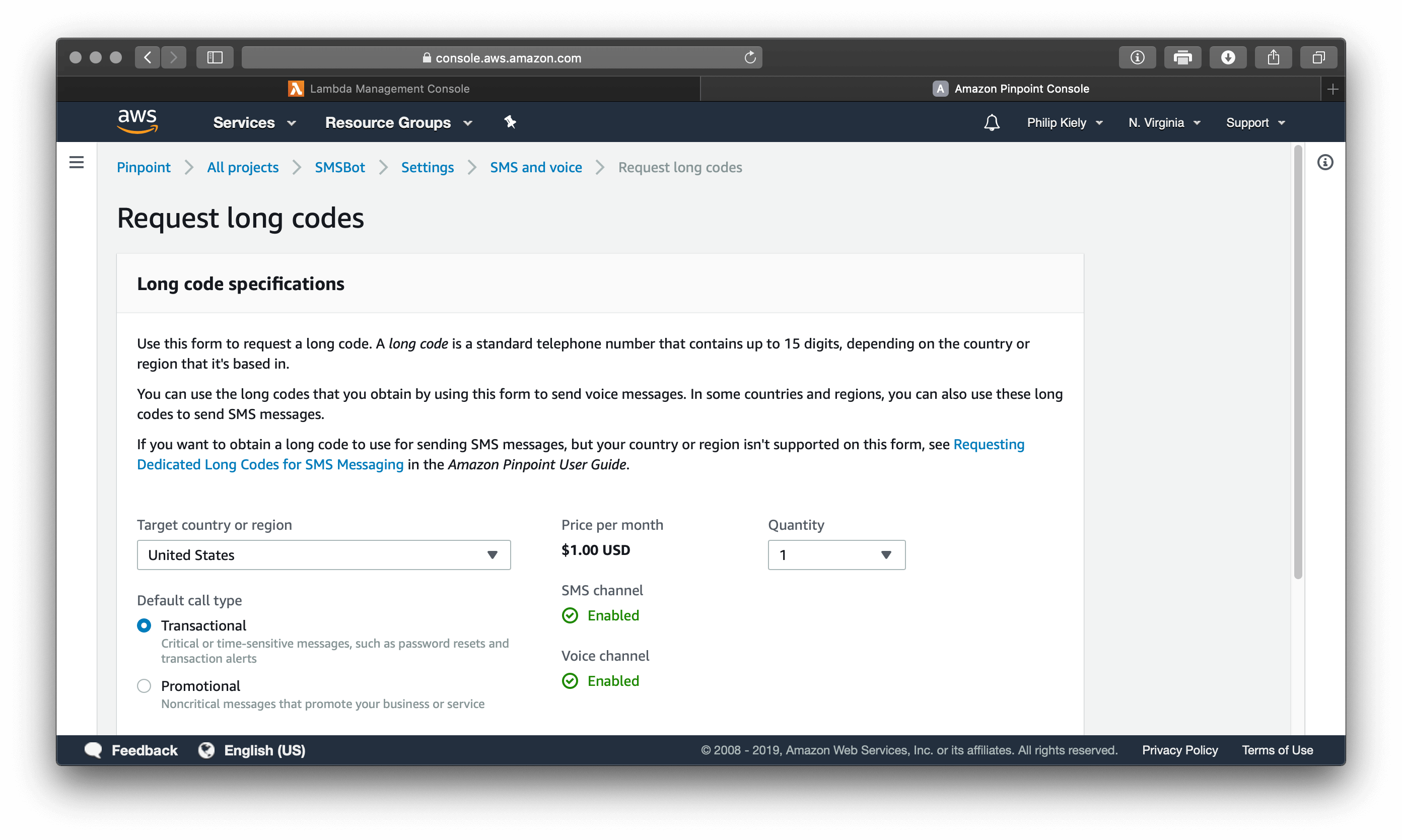Go to Pinpoint breadcrumb
Viewport: 1402px width, 840px height.
tap(144, 167)
